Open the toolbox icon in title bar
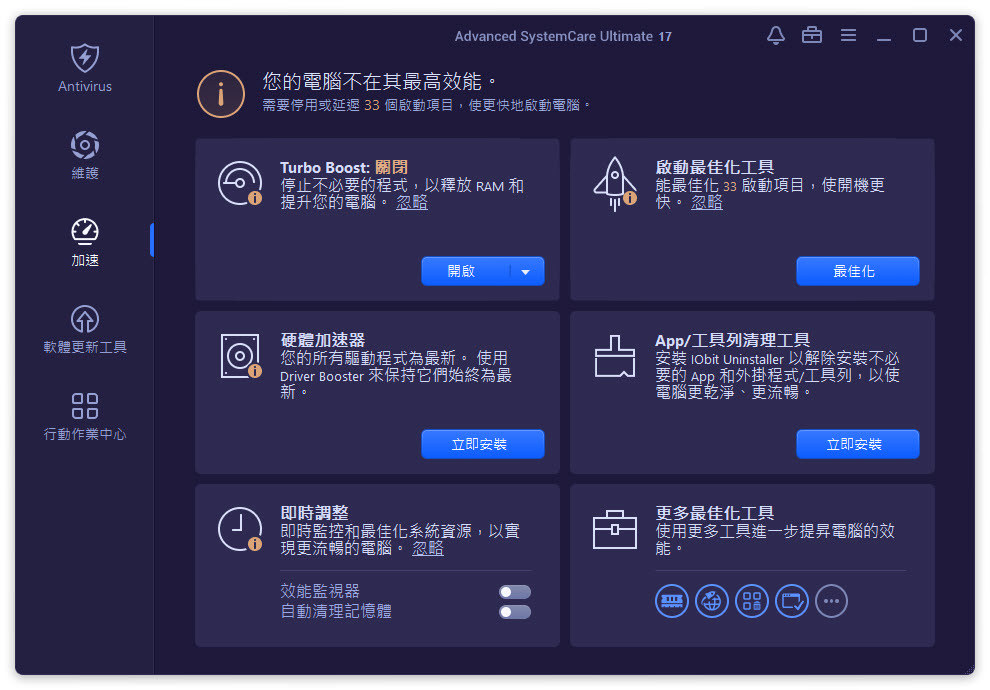This screenshot has height=690, width=990. click(x=812, y=35)
